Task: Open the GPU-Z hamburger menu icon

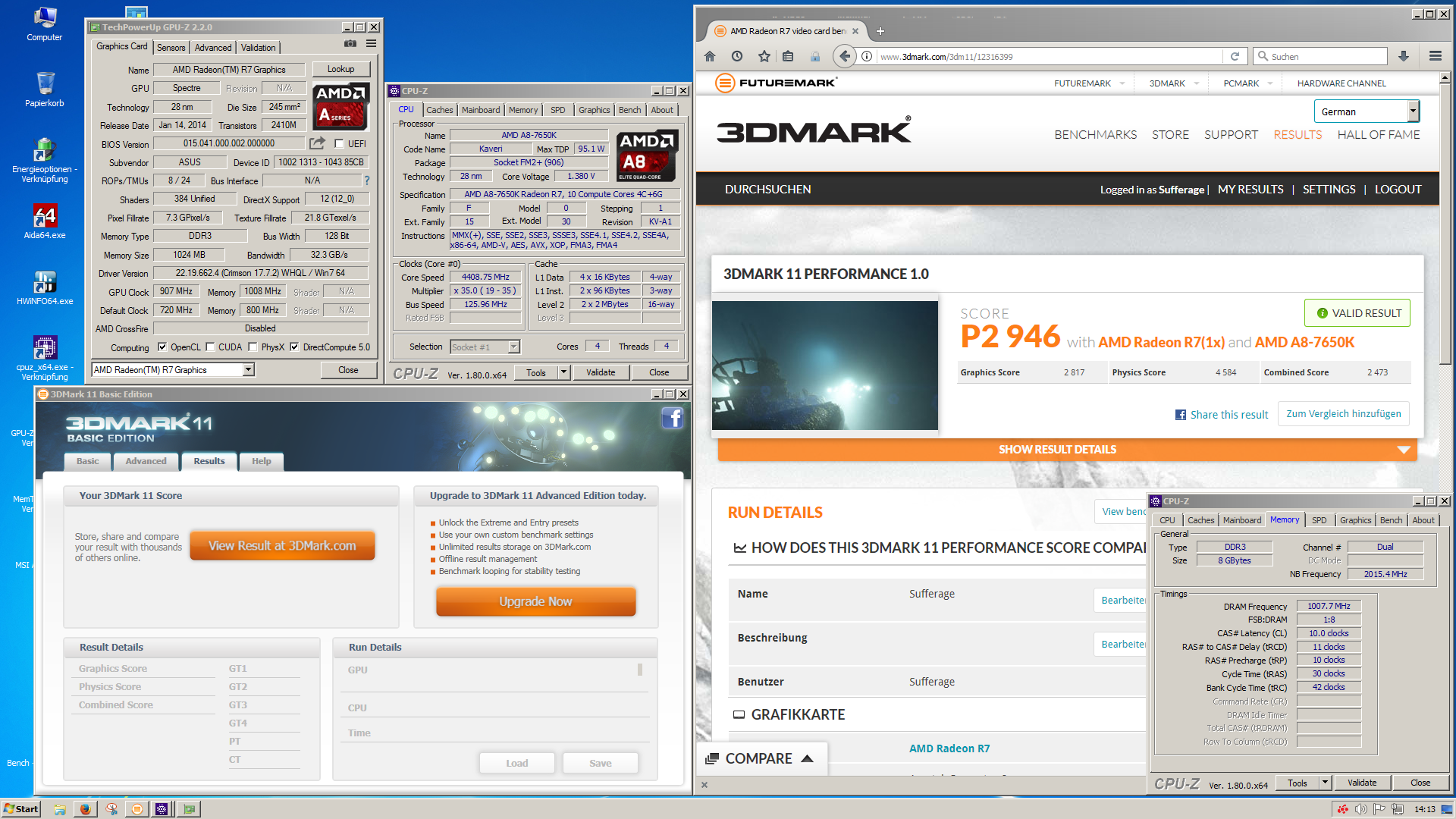Action: [372, 45]
